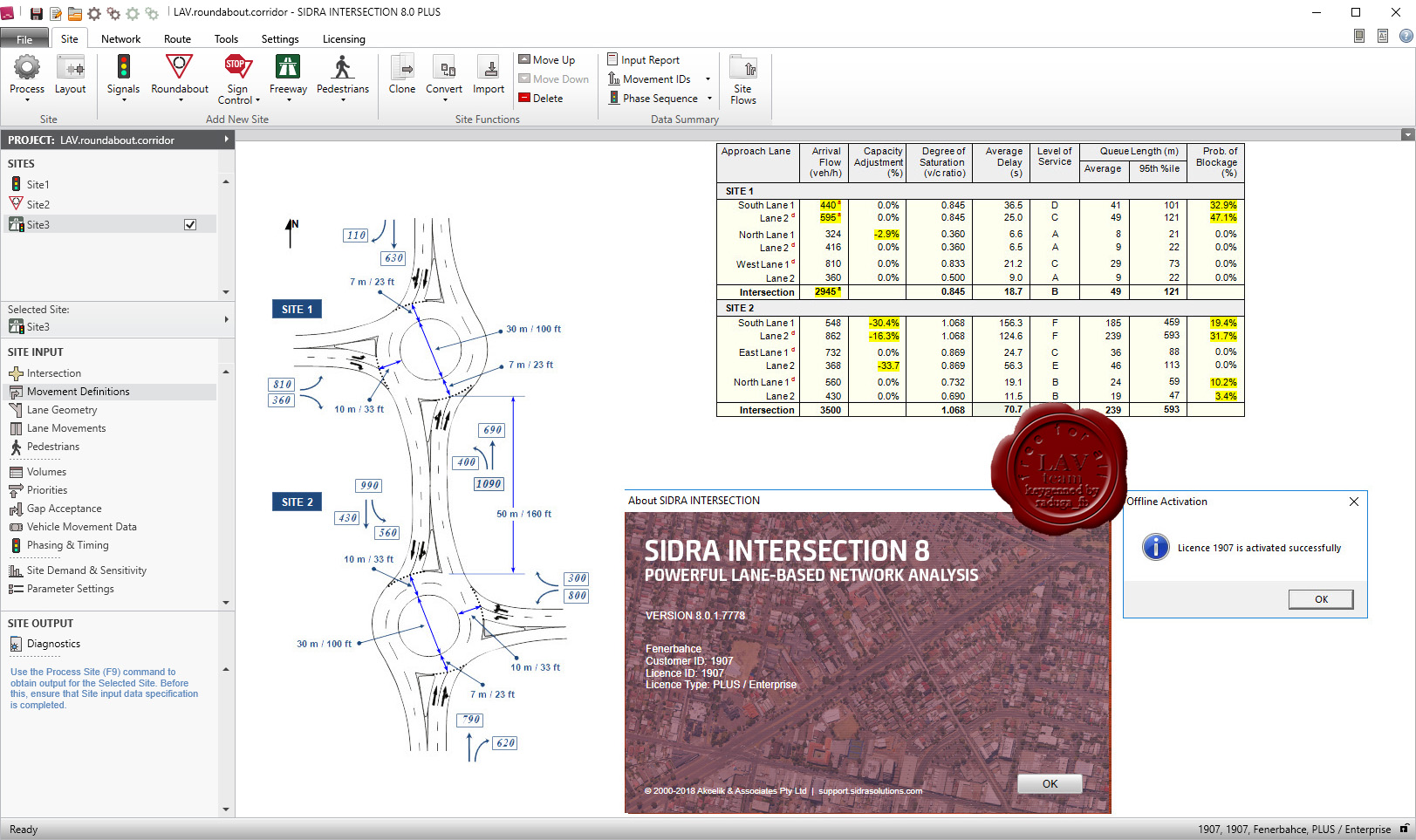Expand the PROJECT header arrow
Viewport: 1416px width, 840px height.
(x=226, y=140)
